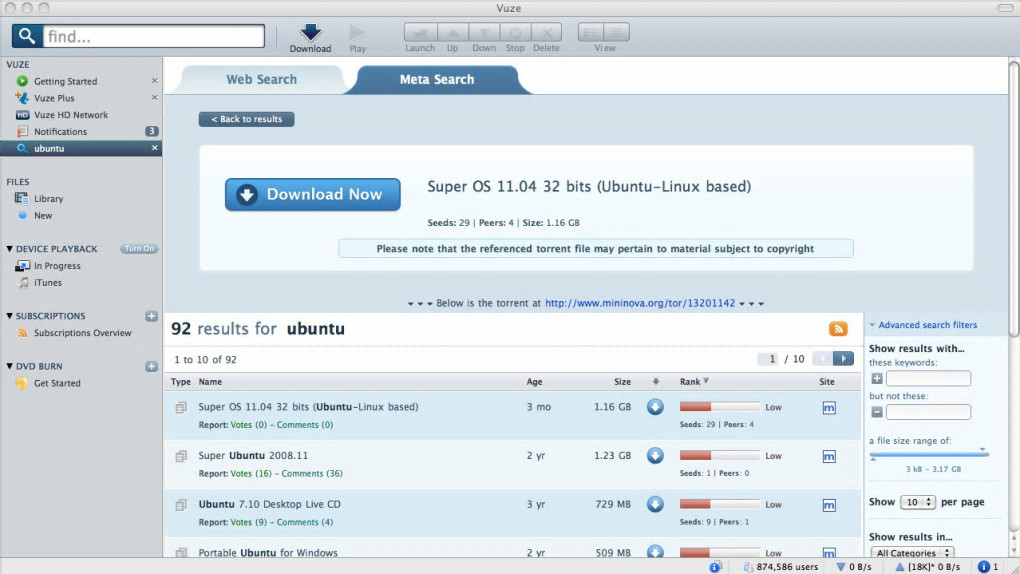
Task: Click the Download toolbar arrow icon
Action: coord(310,31)
